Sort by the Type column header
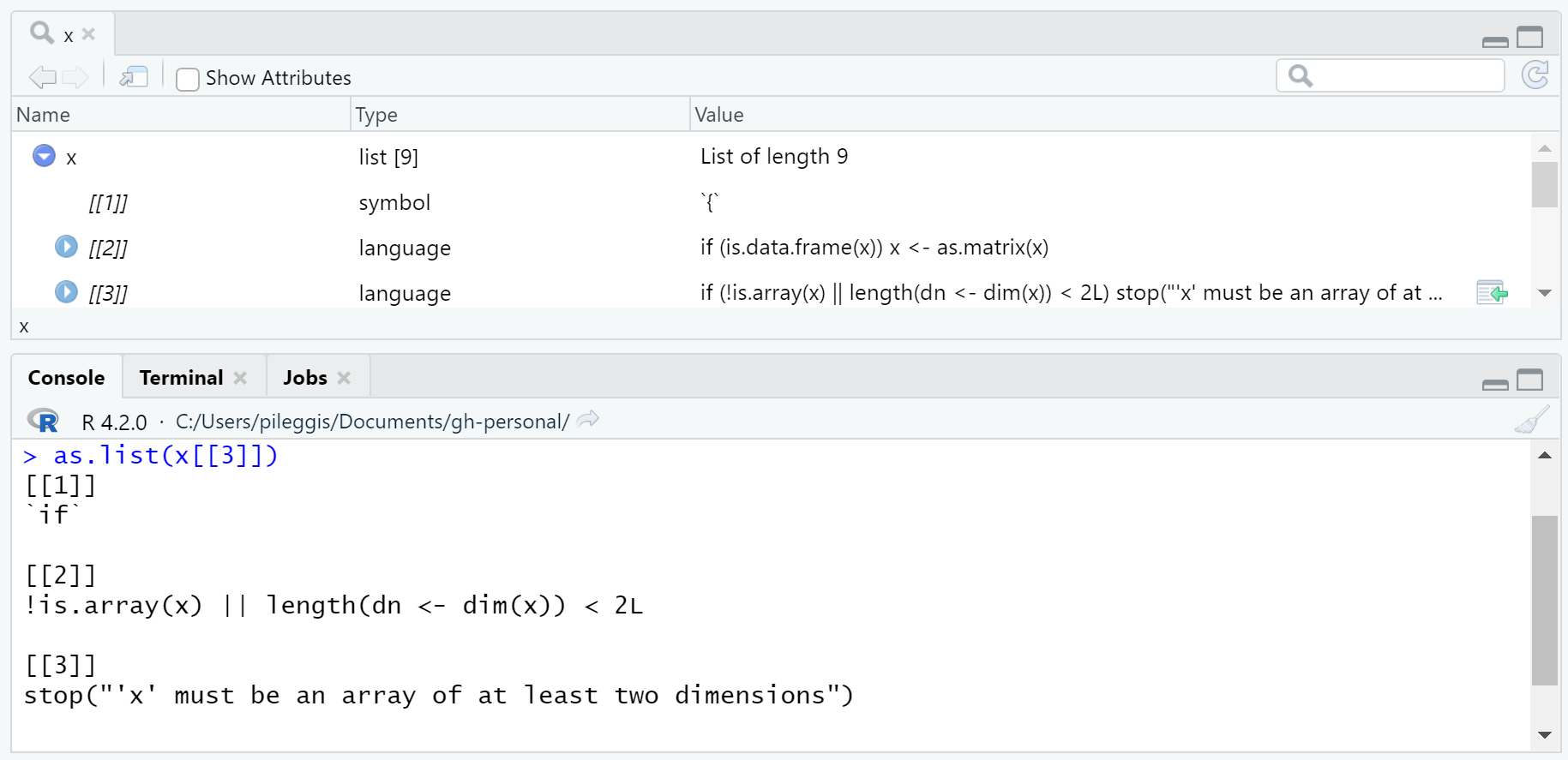 pyautogui.click(x=376, y=115)
